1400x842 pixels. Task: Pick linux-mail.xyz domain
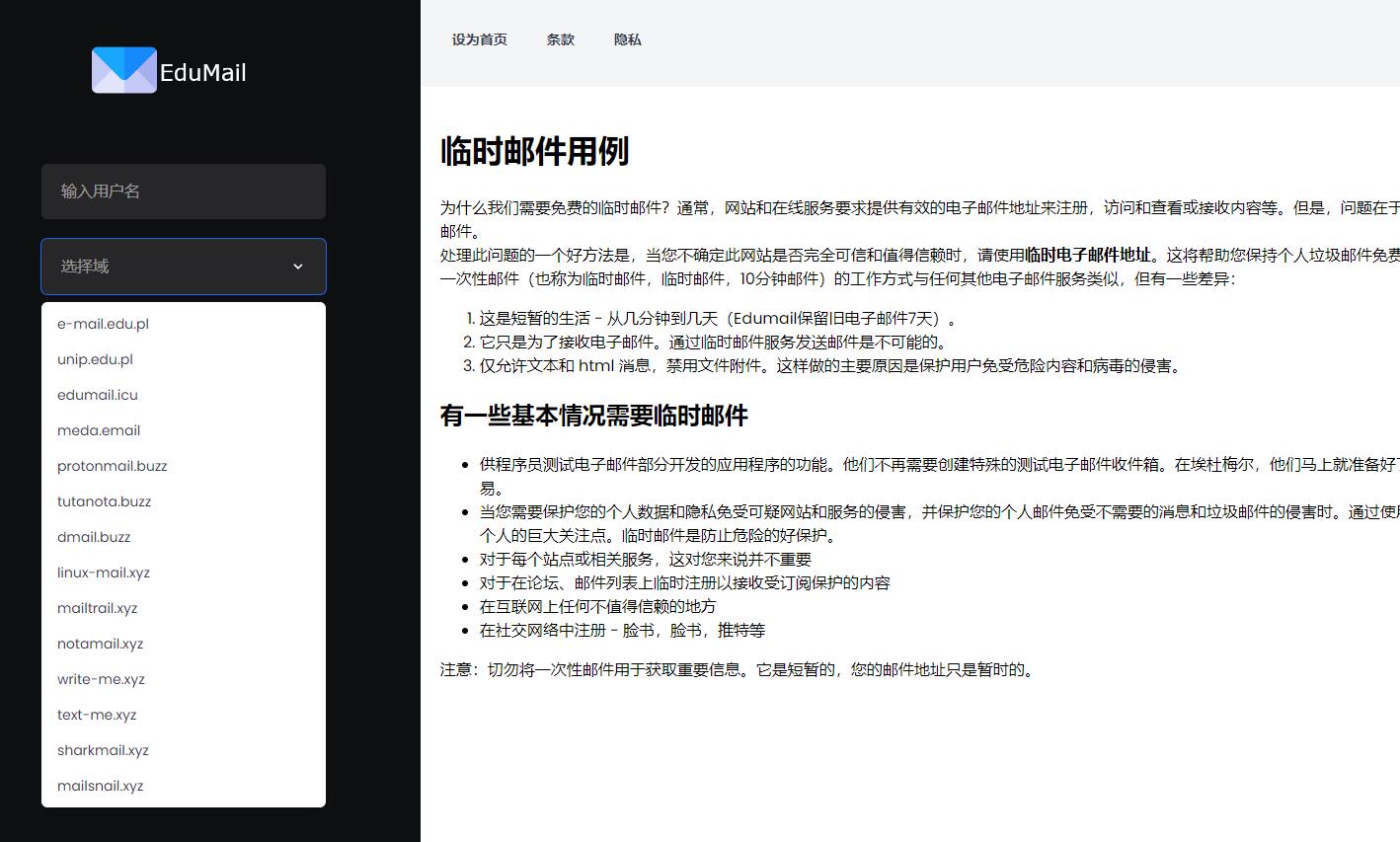click(104, 573)
